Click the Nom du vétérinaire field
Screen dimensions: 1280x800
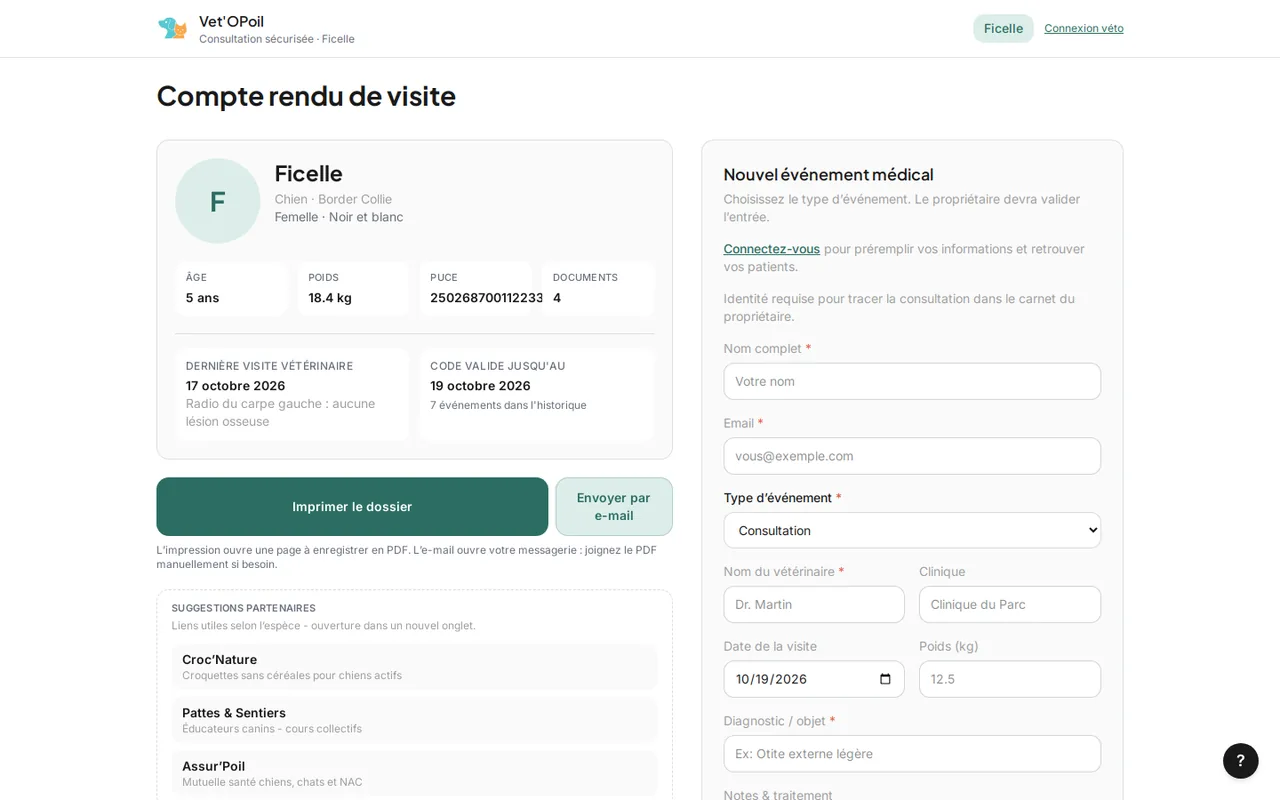(x=814, y=604)
